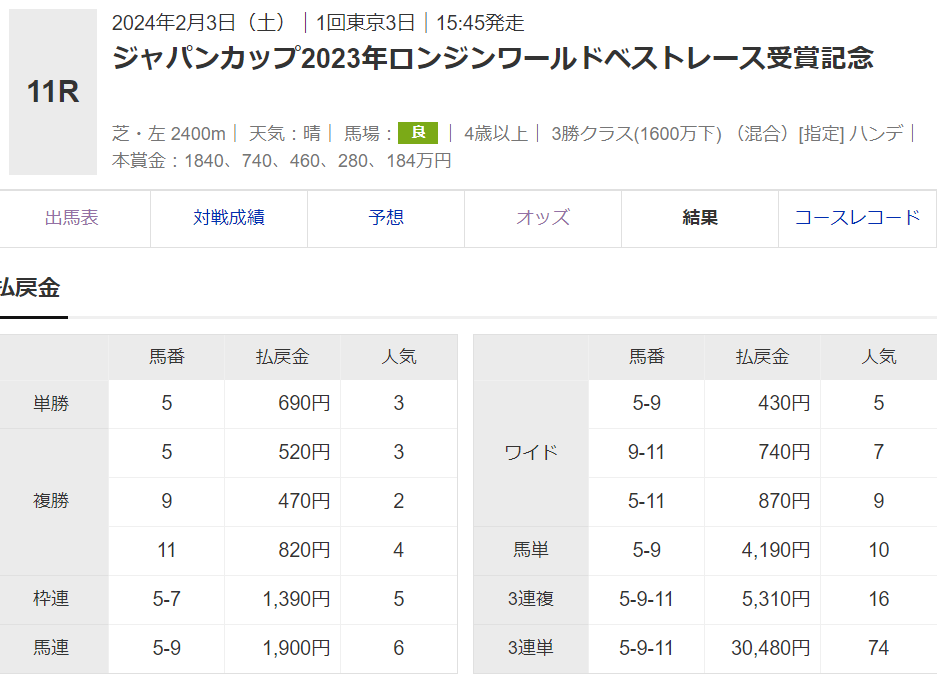This screenshot has height=686, width=937.
Task: Switch to the 対戦成績 tab
Action: pos(229,218)
